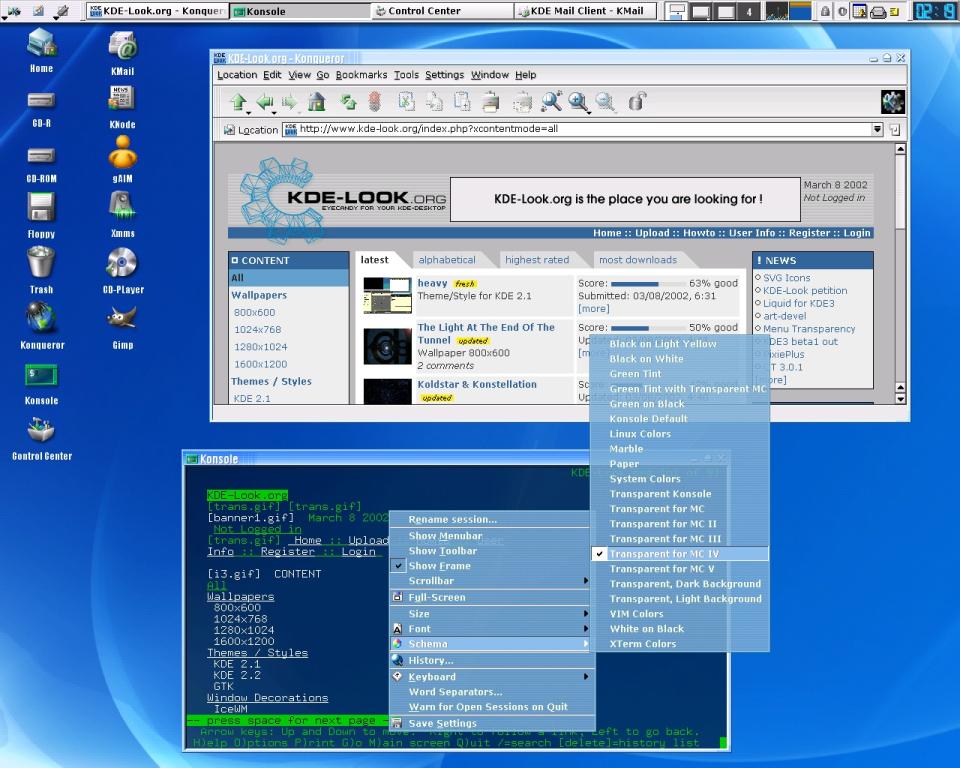Viewport: 960px width, 768px height.
Task: Click the Security padlock toolbar icon
Action: coord(637,102)
